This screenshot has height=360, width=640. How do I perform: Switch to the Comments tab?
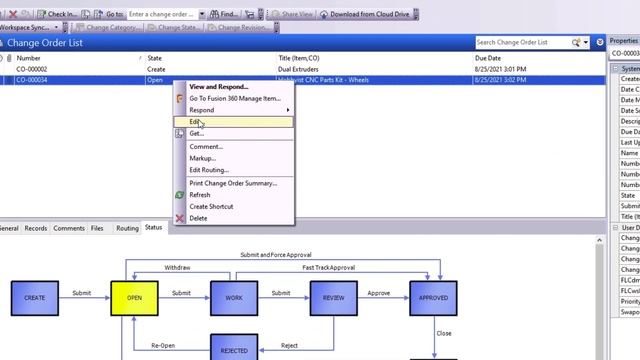coord(69,228)
